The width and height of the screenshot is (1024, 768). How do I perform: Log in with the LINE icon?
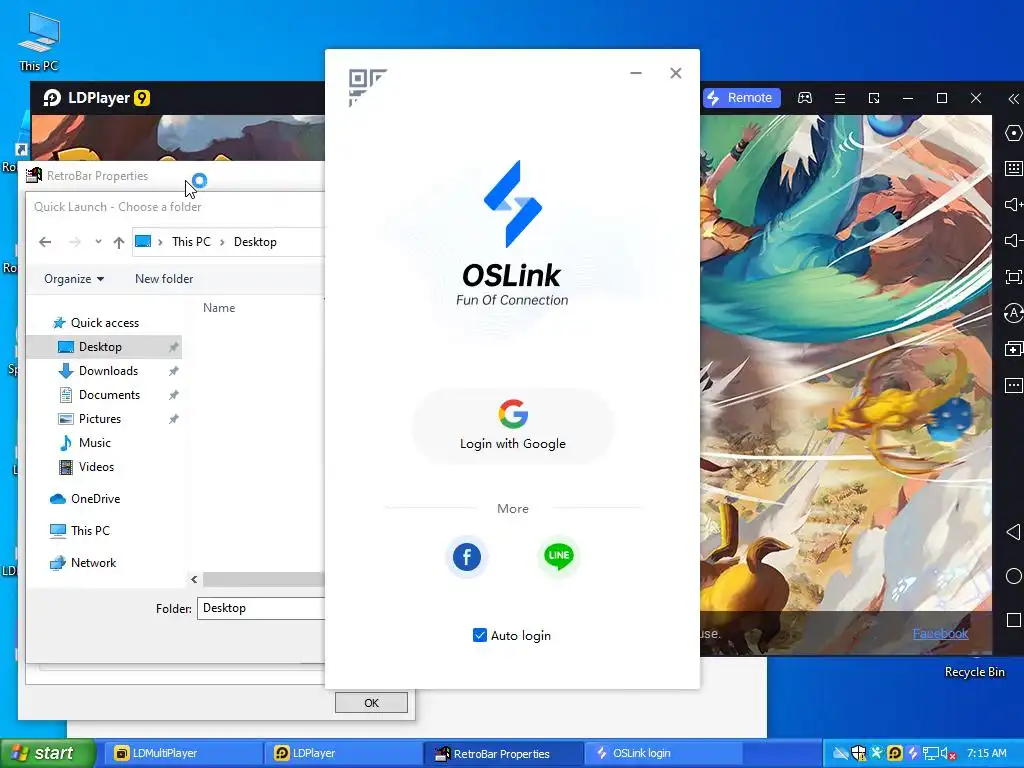(559, 556)
